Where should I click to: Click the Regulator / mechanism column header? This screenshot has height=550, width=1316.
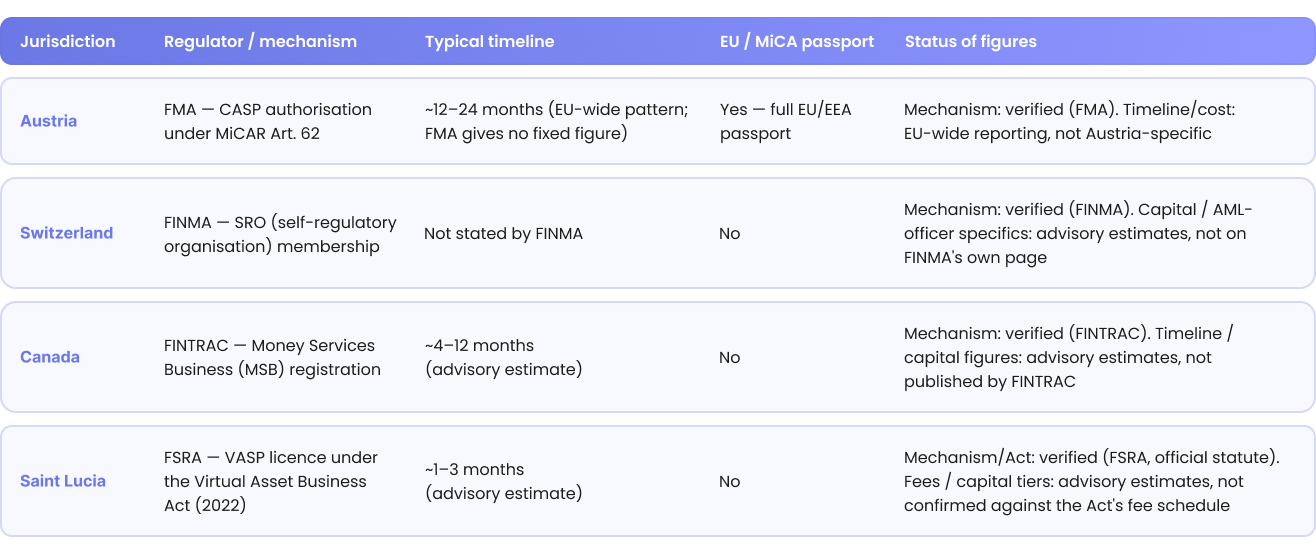[260, 42]
